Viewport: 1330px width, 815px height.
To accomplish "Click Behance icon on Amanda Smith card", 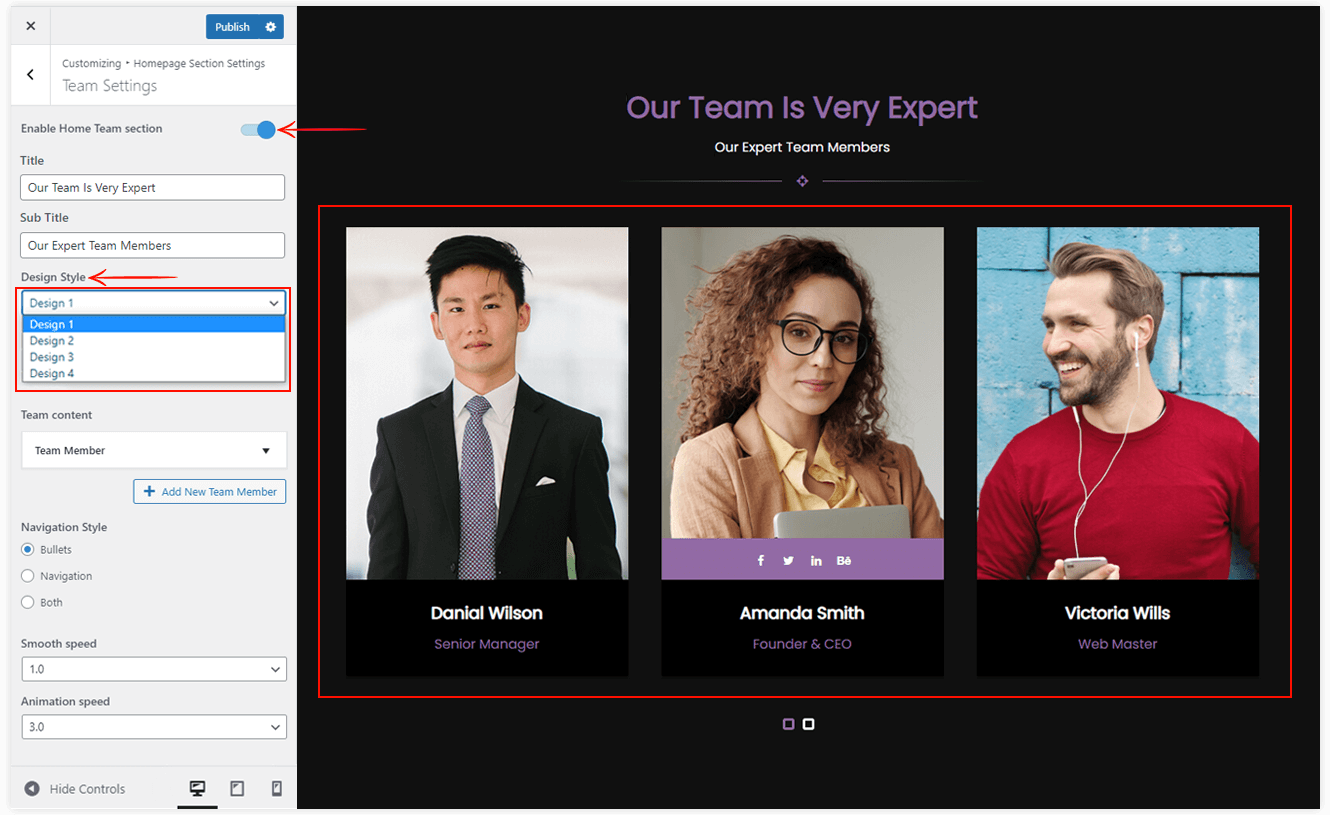I will tap(844, 560).
